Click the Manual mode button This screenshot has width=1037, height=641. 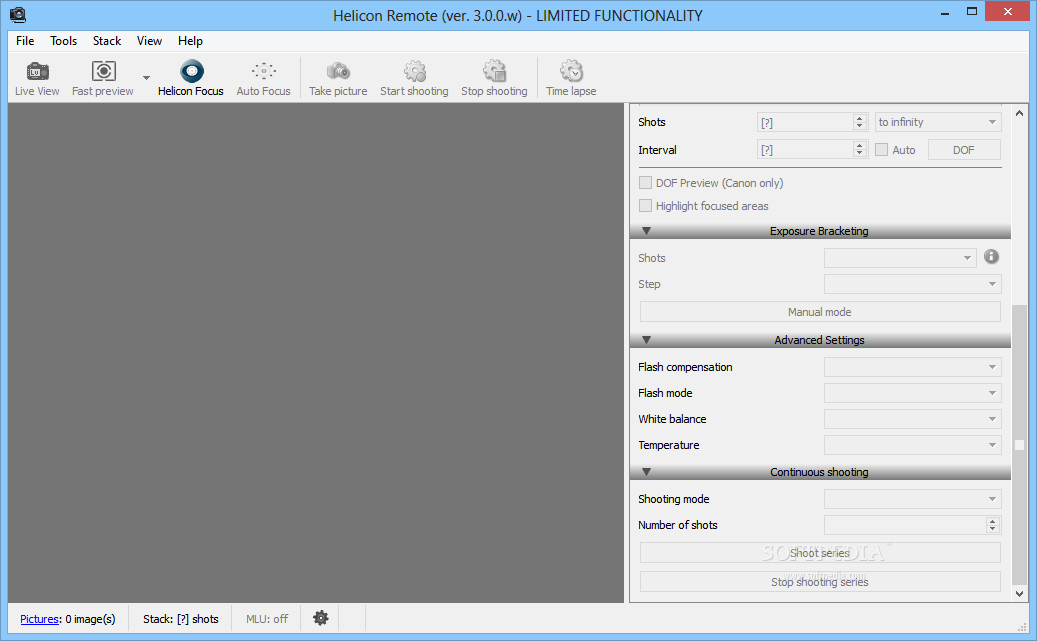click(819, 312)
